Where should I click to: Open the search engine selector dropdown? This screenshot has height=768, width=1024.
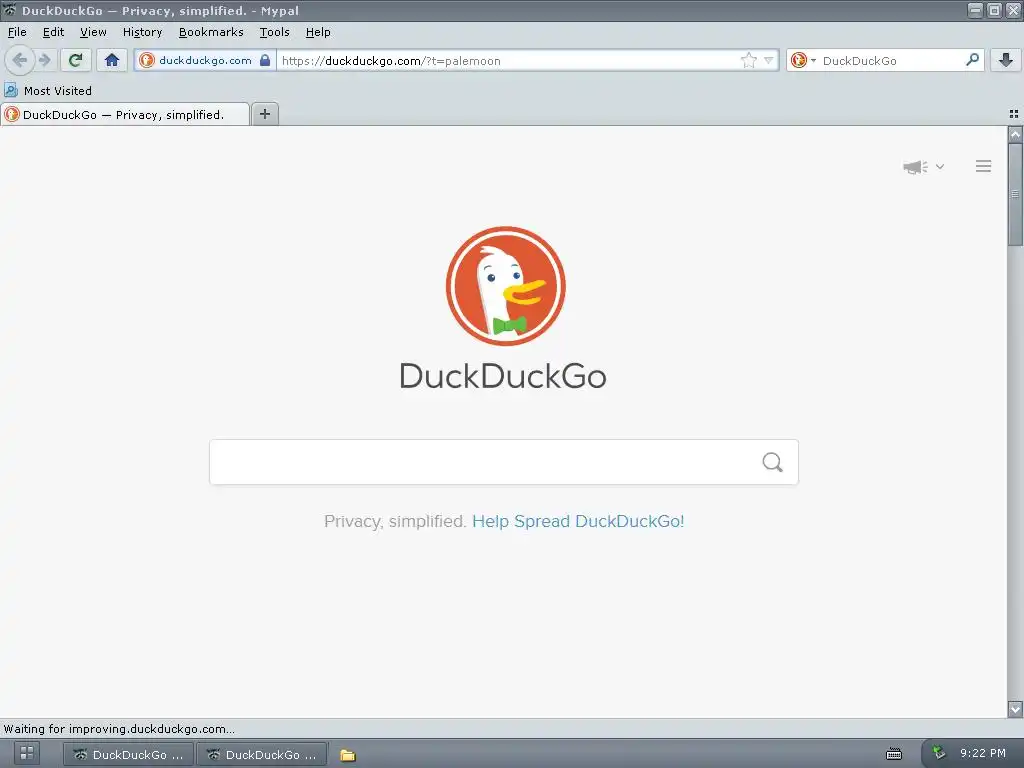point(803,61)
